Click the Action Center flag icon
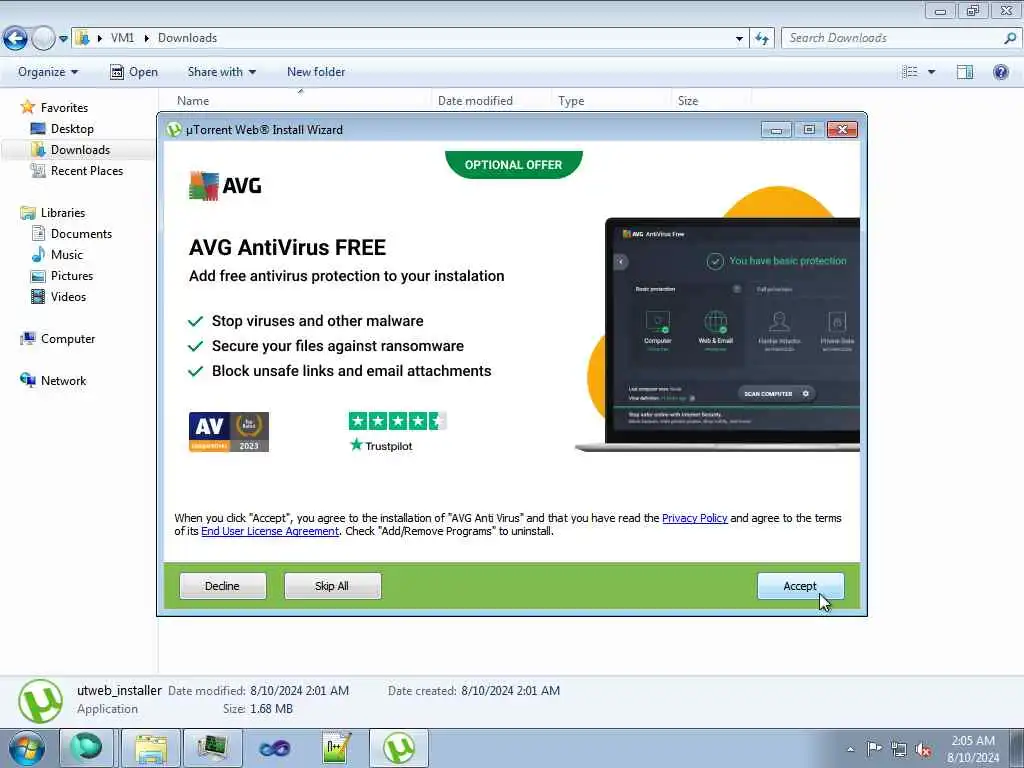The height and width of the screenshot is (768, 1024). tap(874, 748)
